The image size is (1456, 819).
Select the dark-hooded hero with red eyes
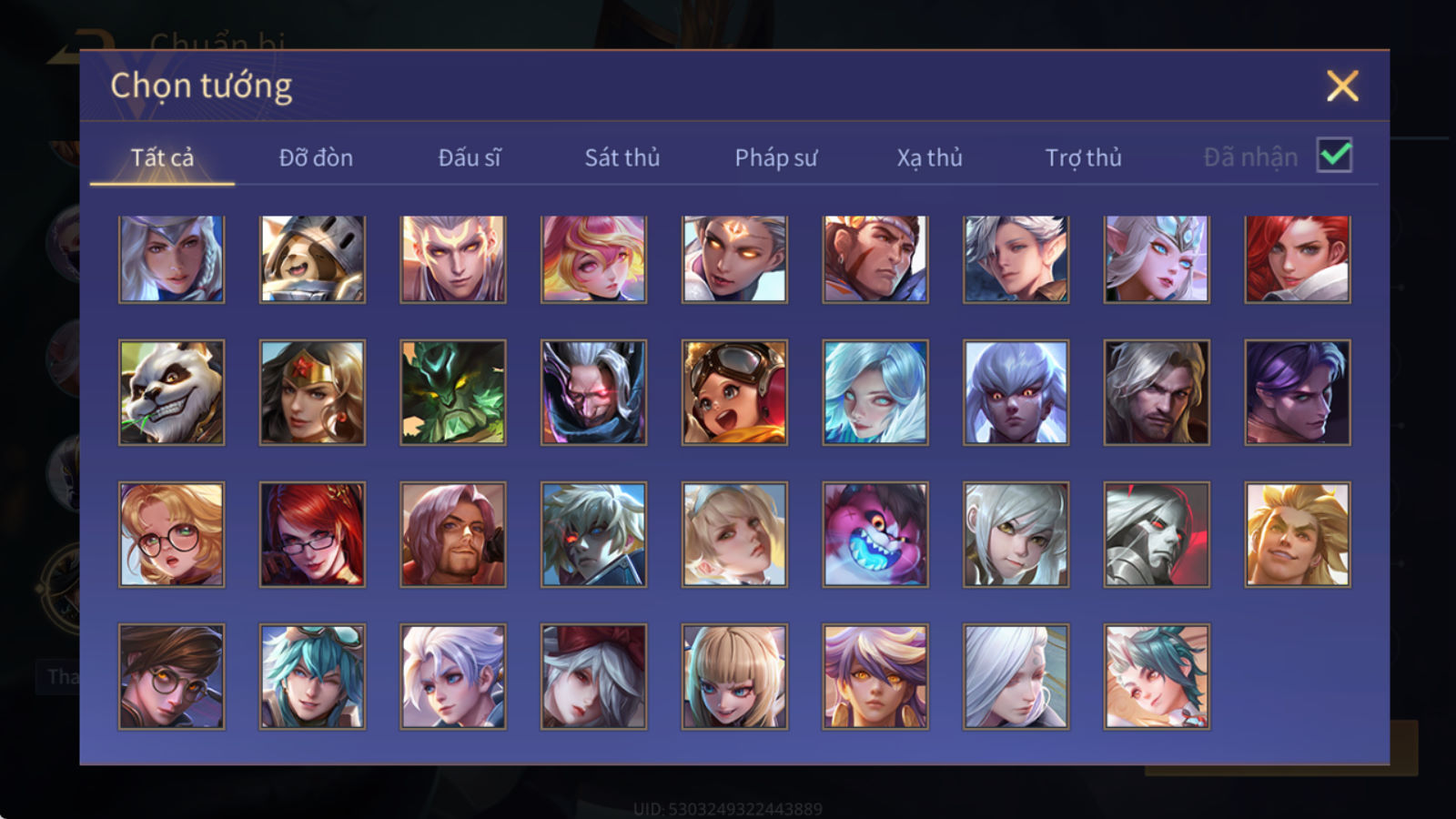(593, 392)
